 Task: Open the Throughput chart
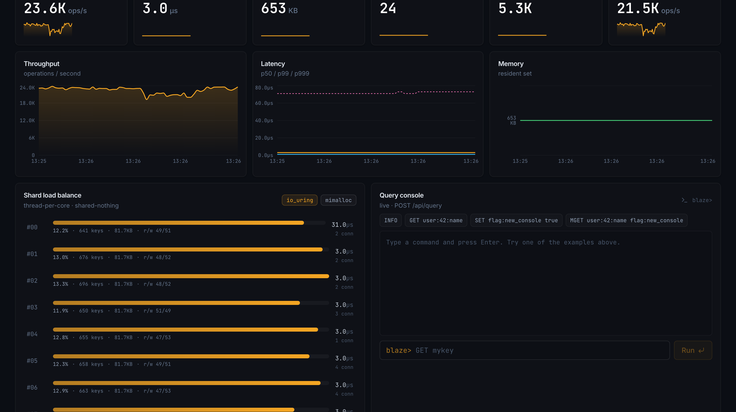[131, 114]
